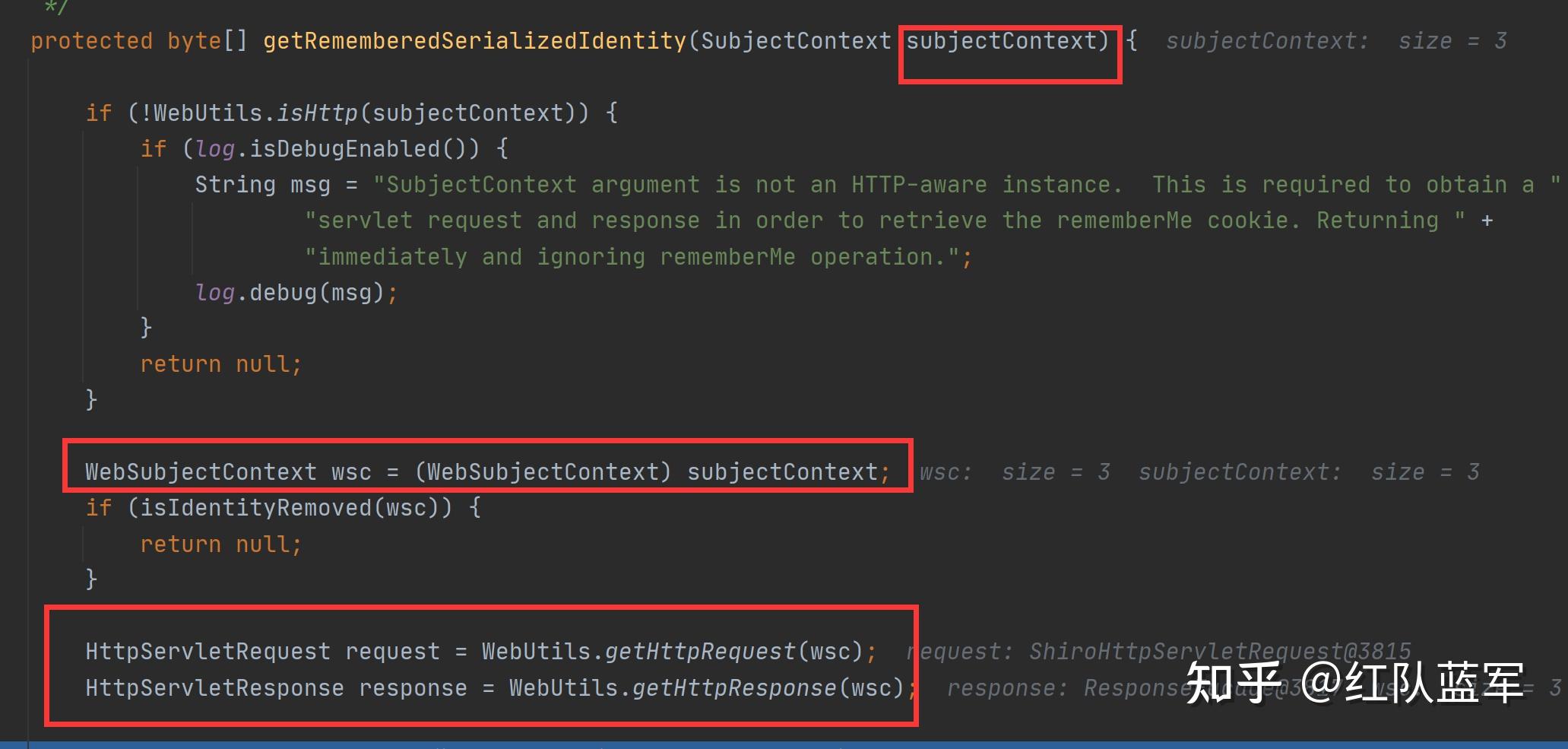Click the WebUtils.isHttp call
Image resolution: width=1568 pixels, height=749 pixels.
(x=255, y=113)
